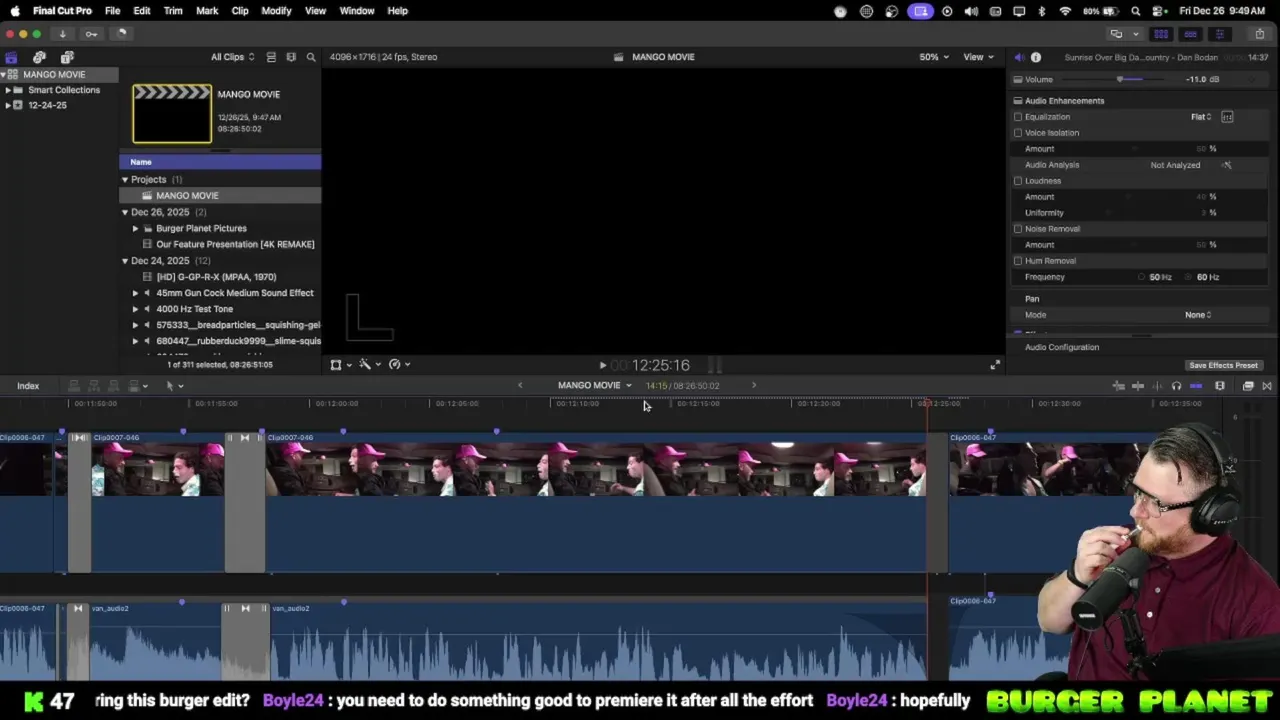Enter full screen viewer arrows icon
This screenshot has height=720, width=1280.
click(x=995, y=365)
